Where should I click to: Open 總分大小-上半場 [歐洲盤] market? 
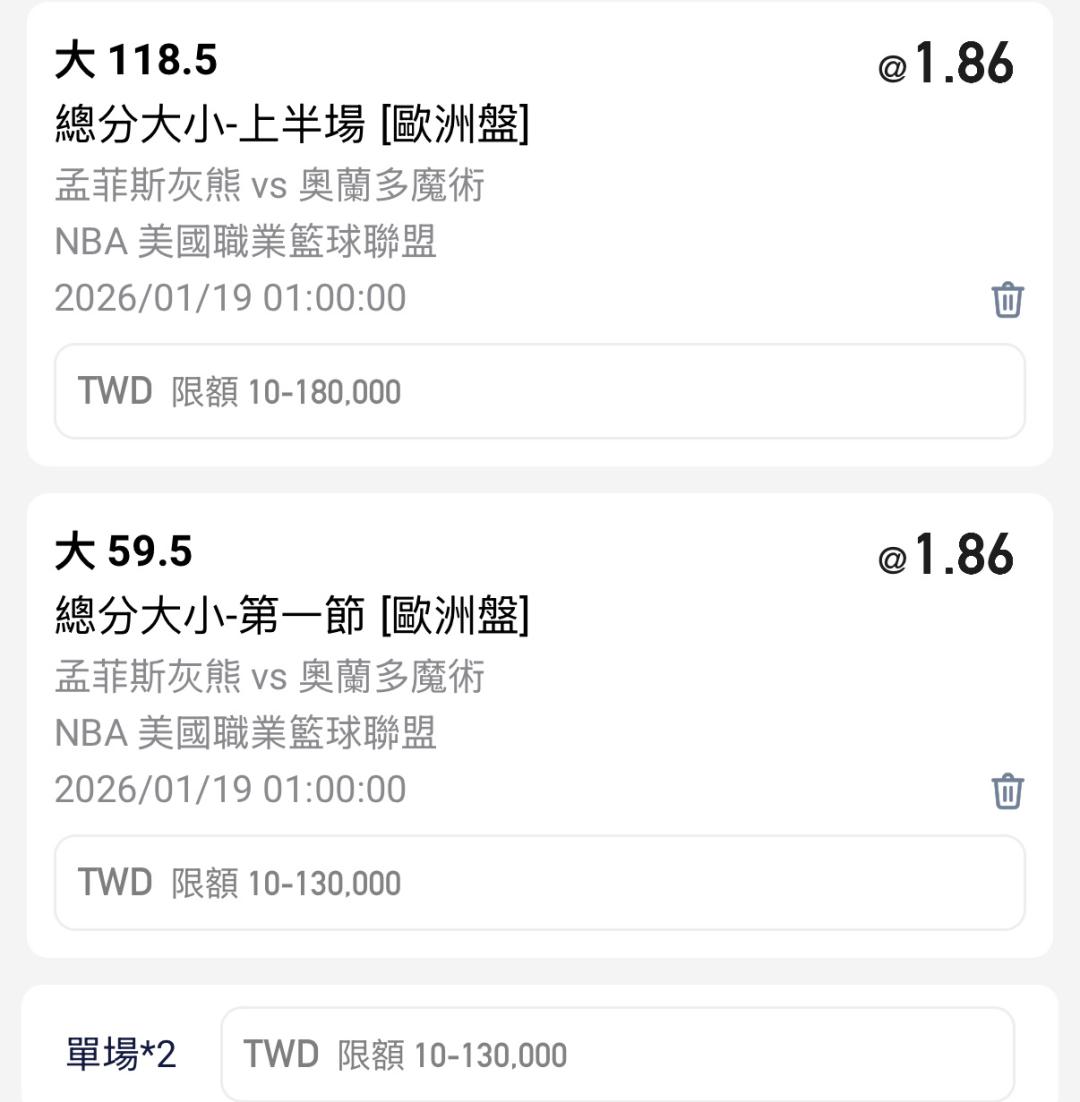(292, 125)
